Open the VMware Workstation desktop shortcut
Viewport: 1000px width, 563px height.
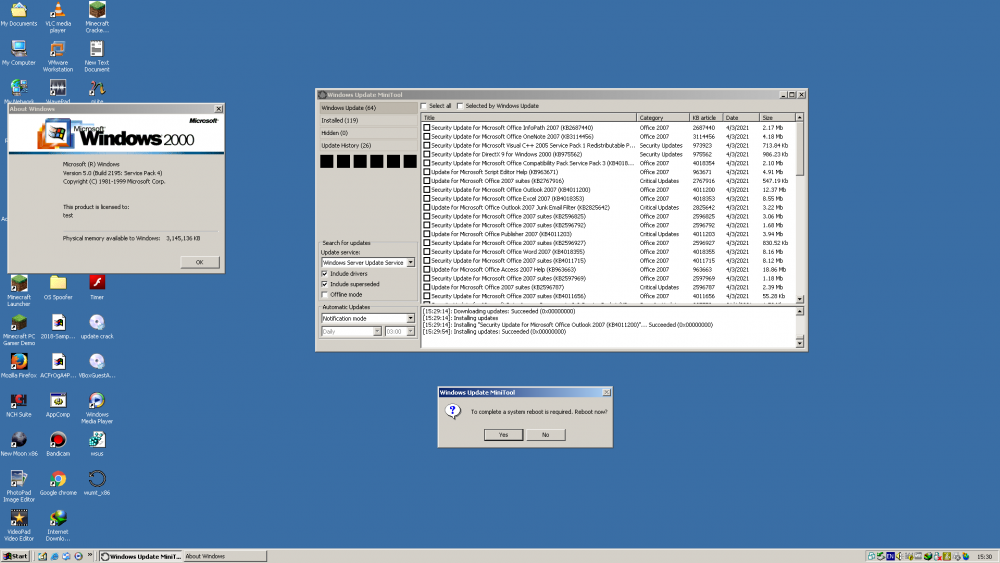[x=57, y=56]
